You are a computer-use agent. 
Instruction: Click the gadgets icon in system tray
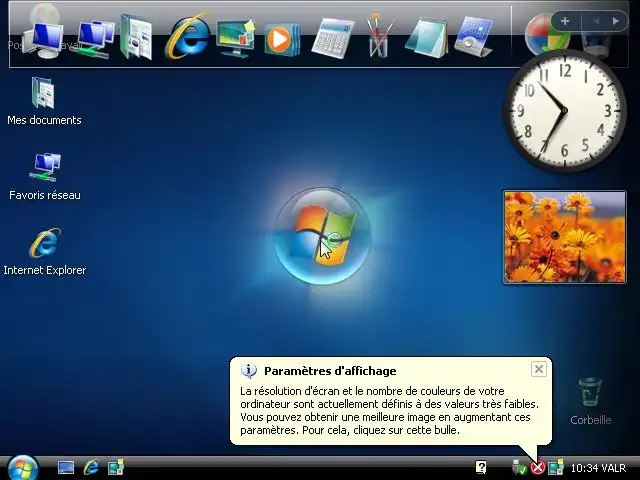point(556,467)
